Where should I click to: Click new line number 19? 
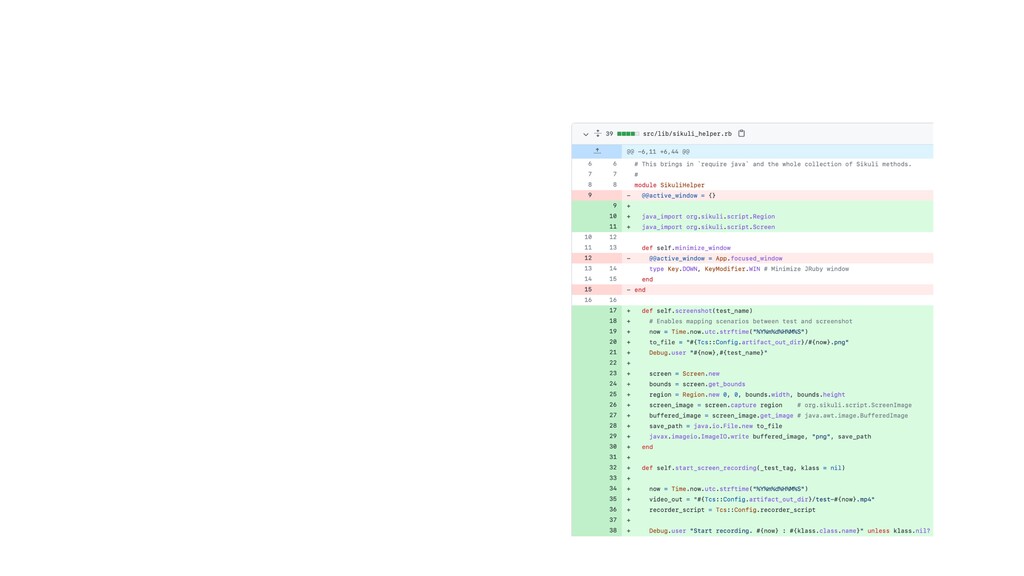[613, 332]
